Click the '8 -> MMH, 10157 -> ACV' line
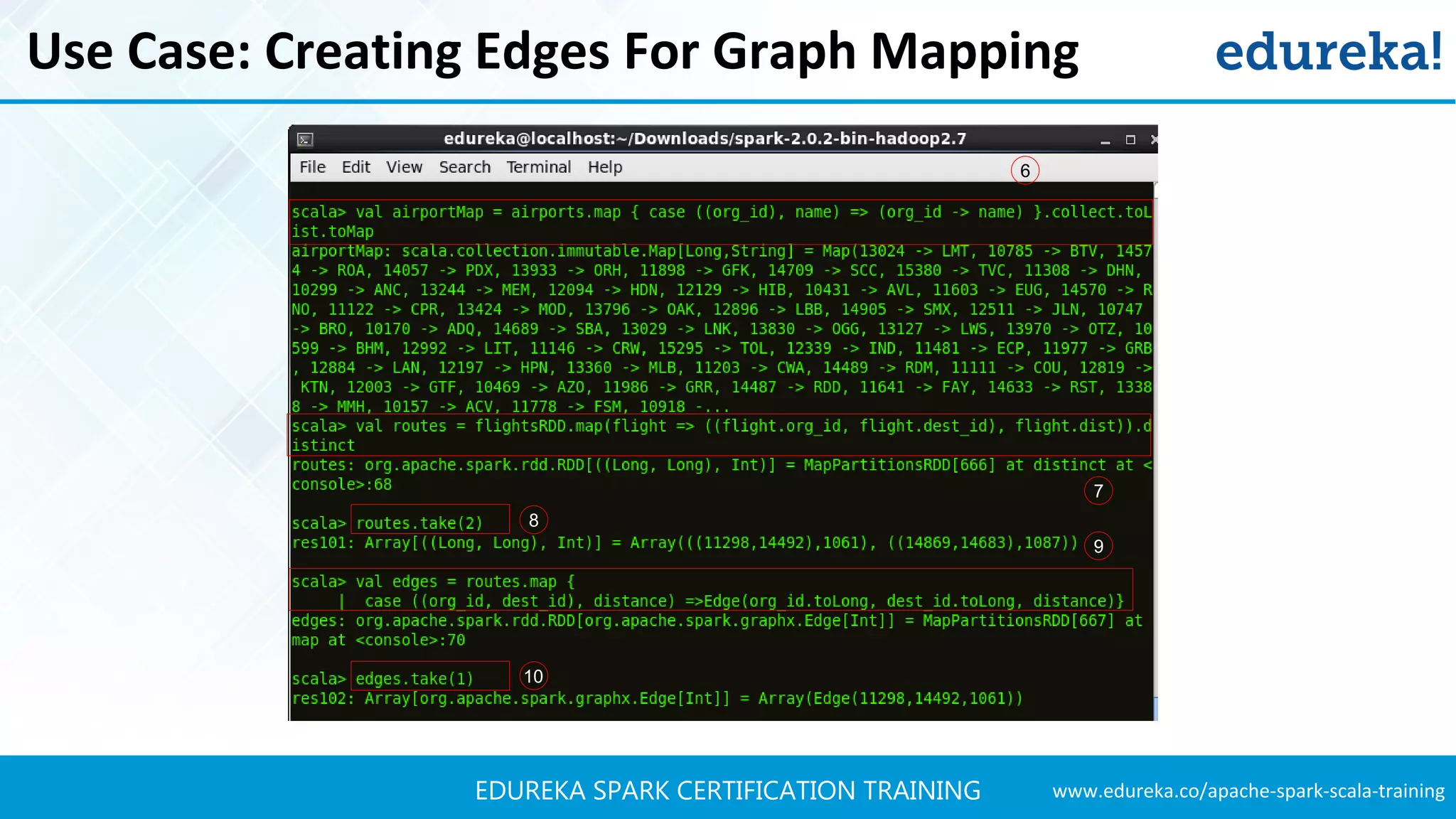The height and width of the screenshot is (819, 1456). [x=510, y=407]
